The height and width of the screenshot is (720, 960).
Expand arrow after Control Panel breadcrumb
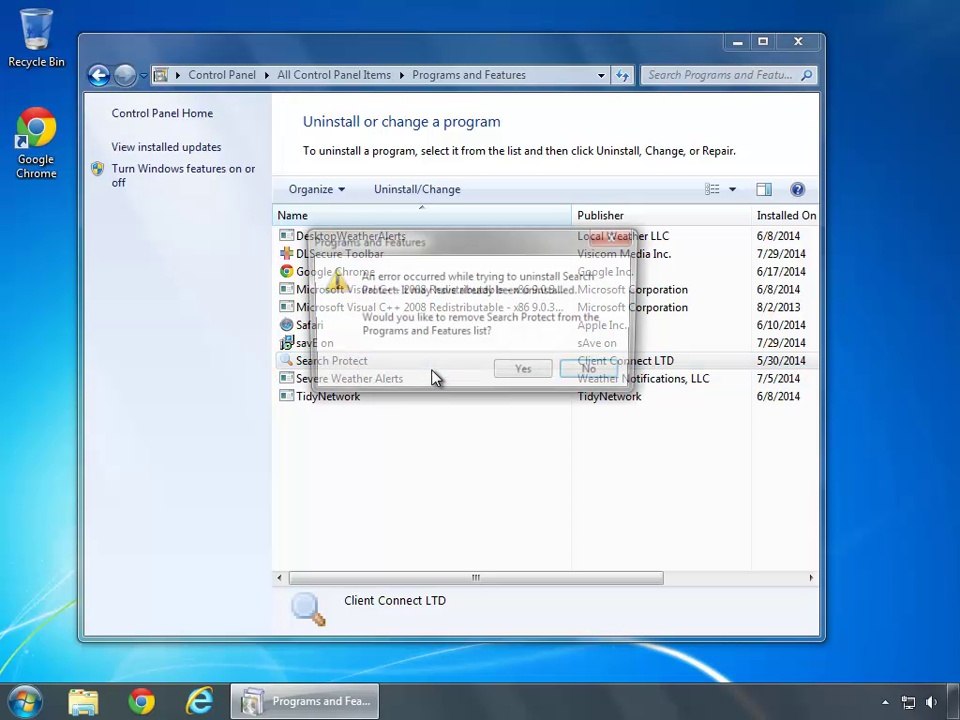(267, 75)
